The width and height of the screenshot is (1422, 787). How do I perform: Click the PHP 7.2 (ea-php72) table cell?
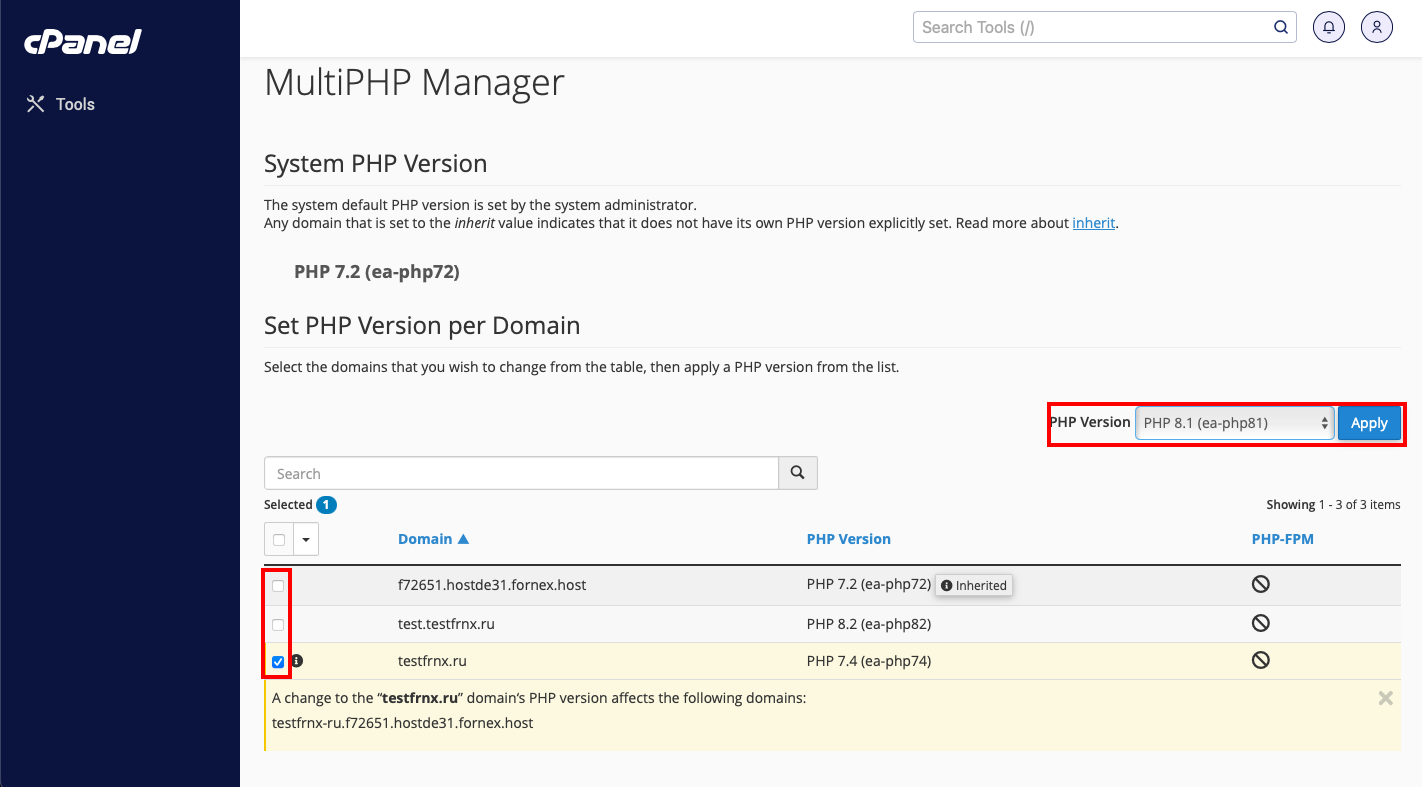[x=869, y=585]
